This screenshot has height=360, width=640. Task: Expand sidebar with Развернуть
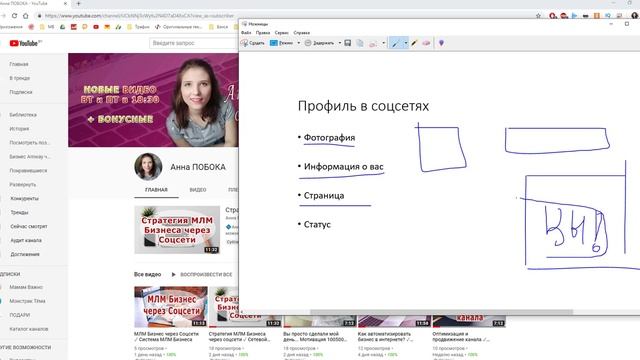tap(23, 184)
